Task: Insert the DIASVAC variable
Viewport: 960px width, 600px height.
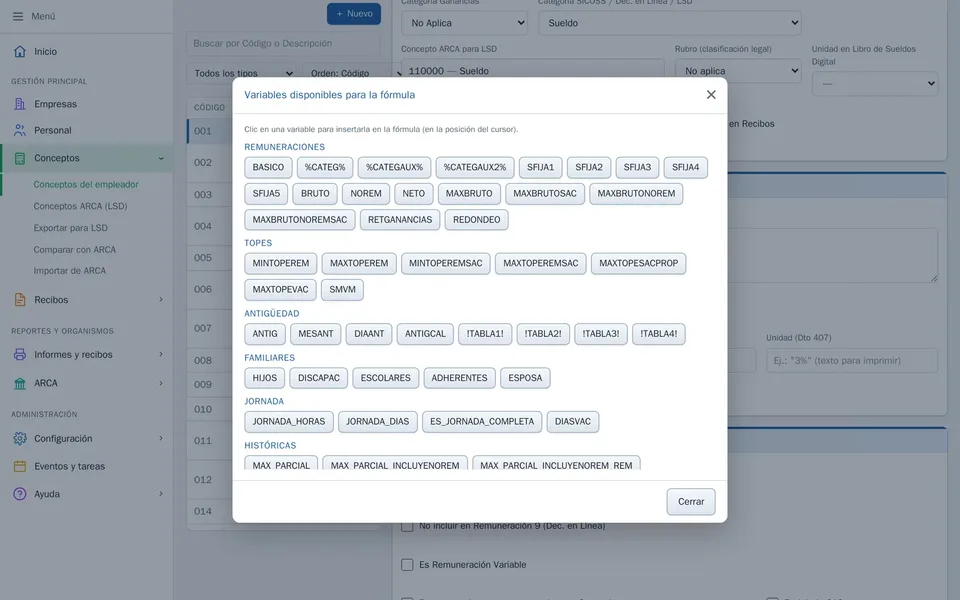Action: (573, 421)
